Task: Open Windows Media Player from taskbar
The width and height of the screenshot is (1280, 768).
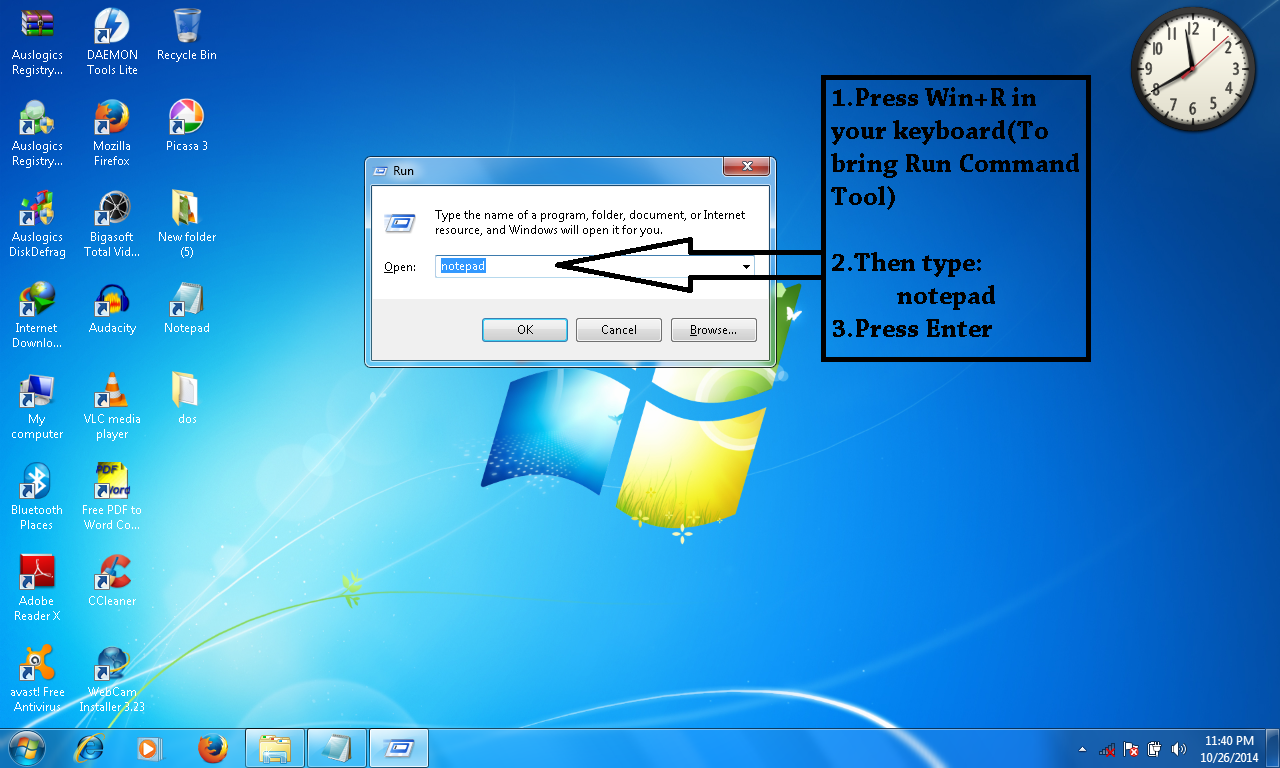Action: [x=150, y=748]
